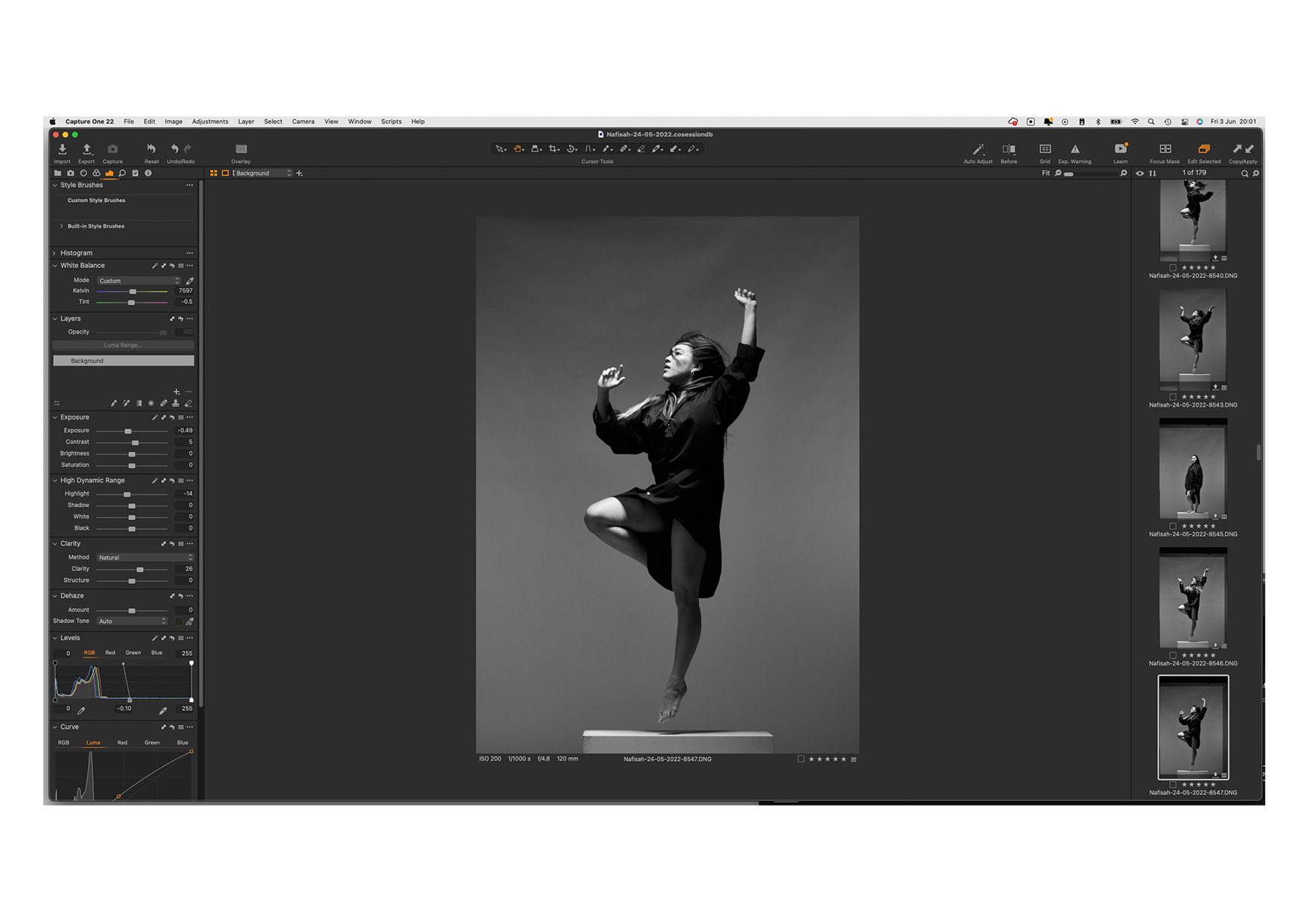The image size is (1307, 924).
Task: Click the Highlight value field
Action: click(185, 493)
